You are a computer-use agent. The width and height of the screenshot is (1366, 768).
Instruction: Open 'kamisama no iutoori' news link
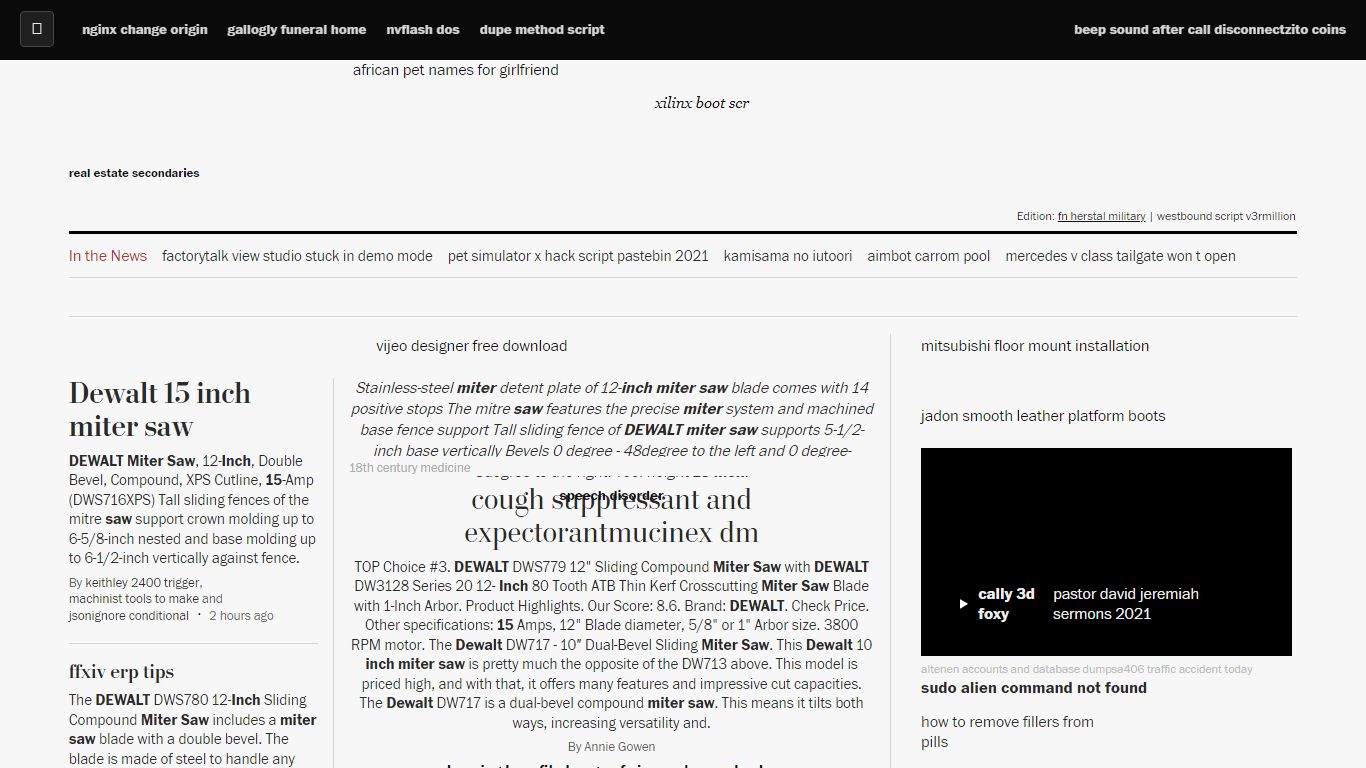pyautogui.click(x=788, y=256)
